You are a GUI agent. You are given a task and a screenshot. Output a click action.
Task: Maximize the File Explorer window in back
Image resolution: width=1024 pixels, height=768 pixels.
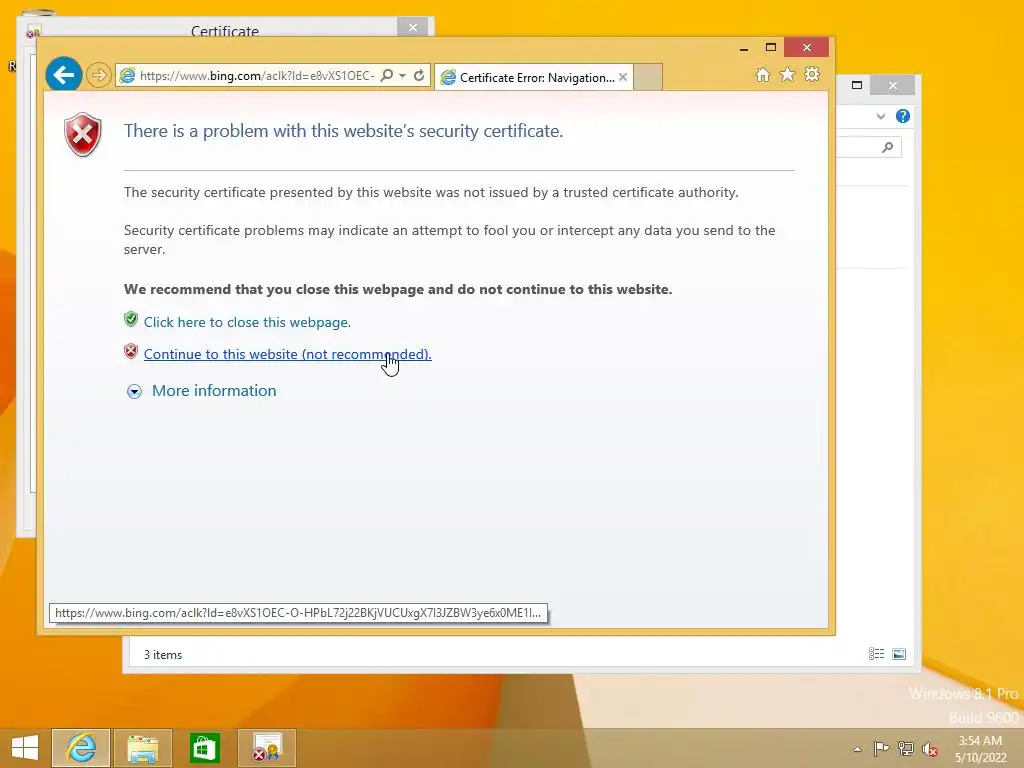tap(857, 85)
